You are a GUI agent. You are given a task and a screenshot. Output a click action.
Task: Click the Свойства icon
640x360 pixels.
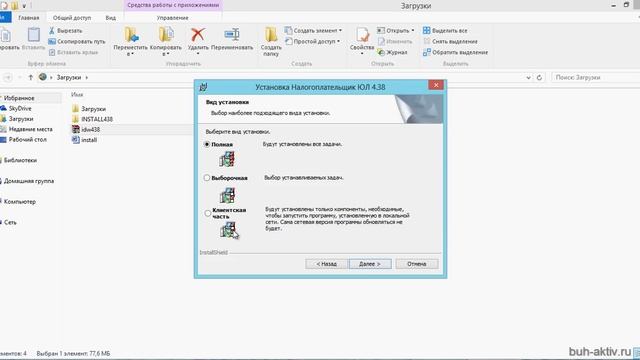(x=362, y=35)
